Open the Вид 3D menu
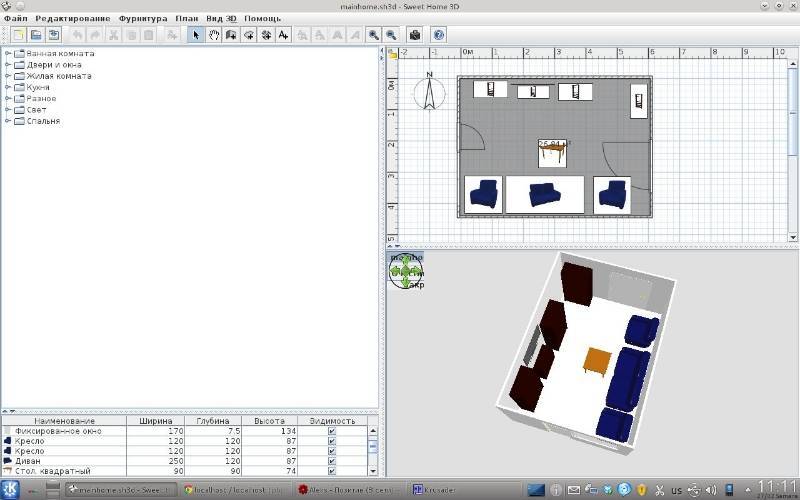 (221, 19)
